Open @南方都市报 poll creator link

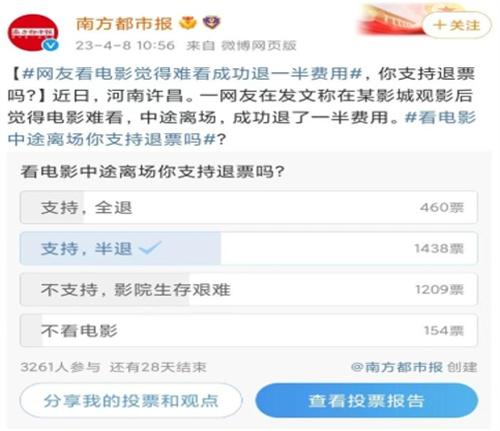click(x=397, y=367)
